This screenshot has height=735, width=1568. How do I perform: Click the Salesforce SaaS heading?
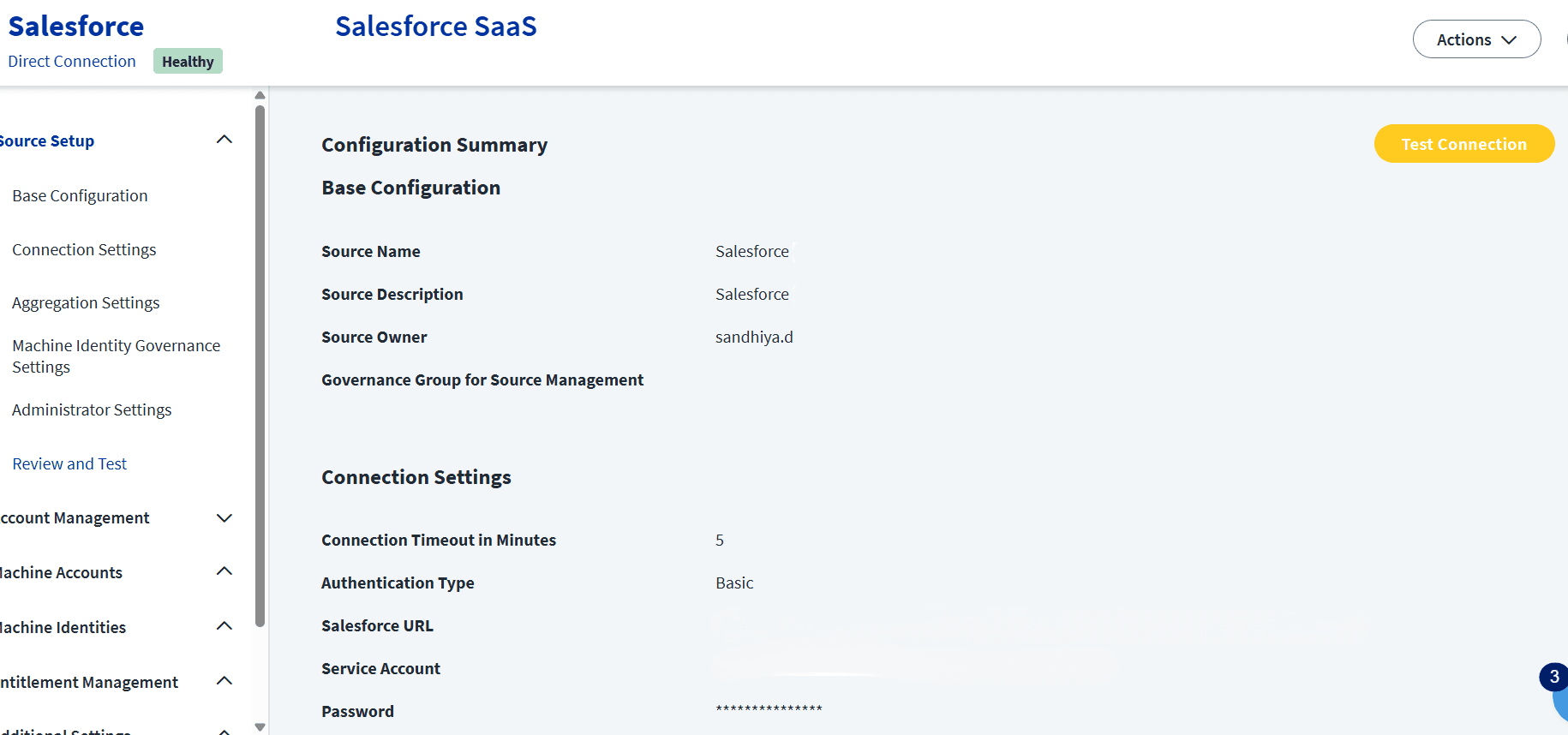[x=435, y=26]
